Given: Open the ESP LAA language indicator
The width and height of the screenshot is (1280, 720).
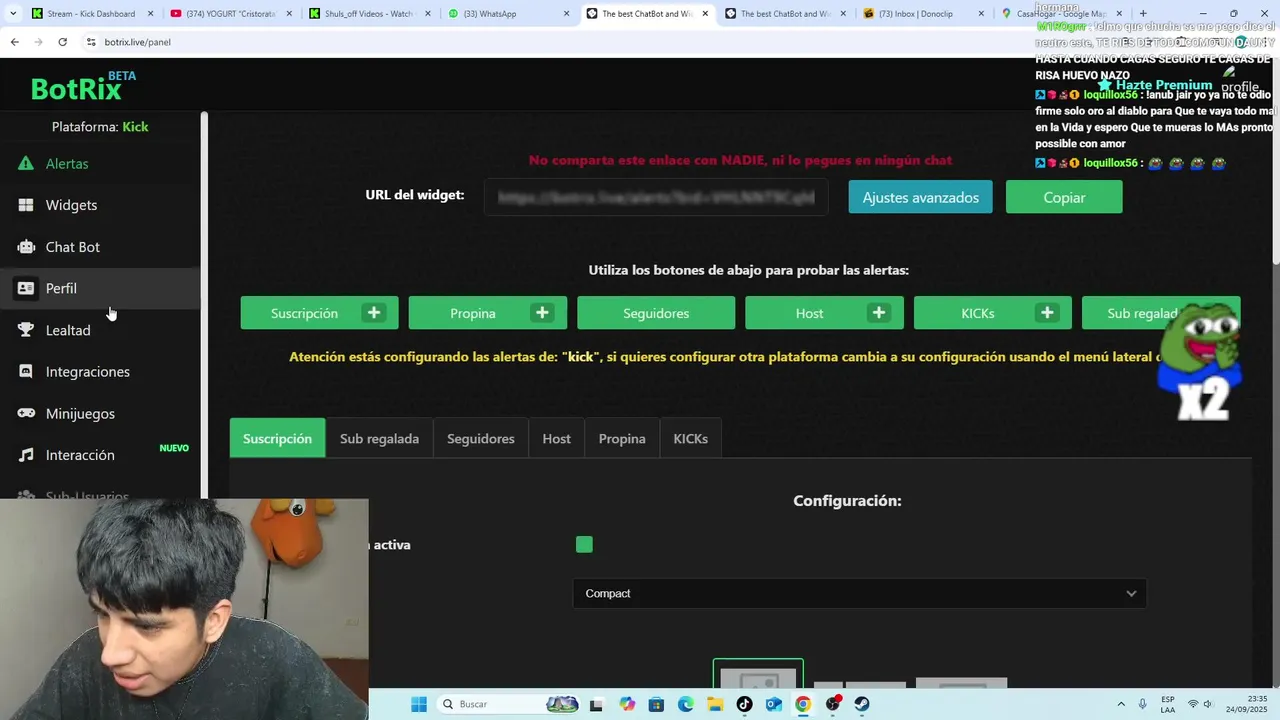Looking at the screenshot, I should click(1168, 704).
